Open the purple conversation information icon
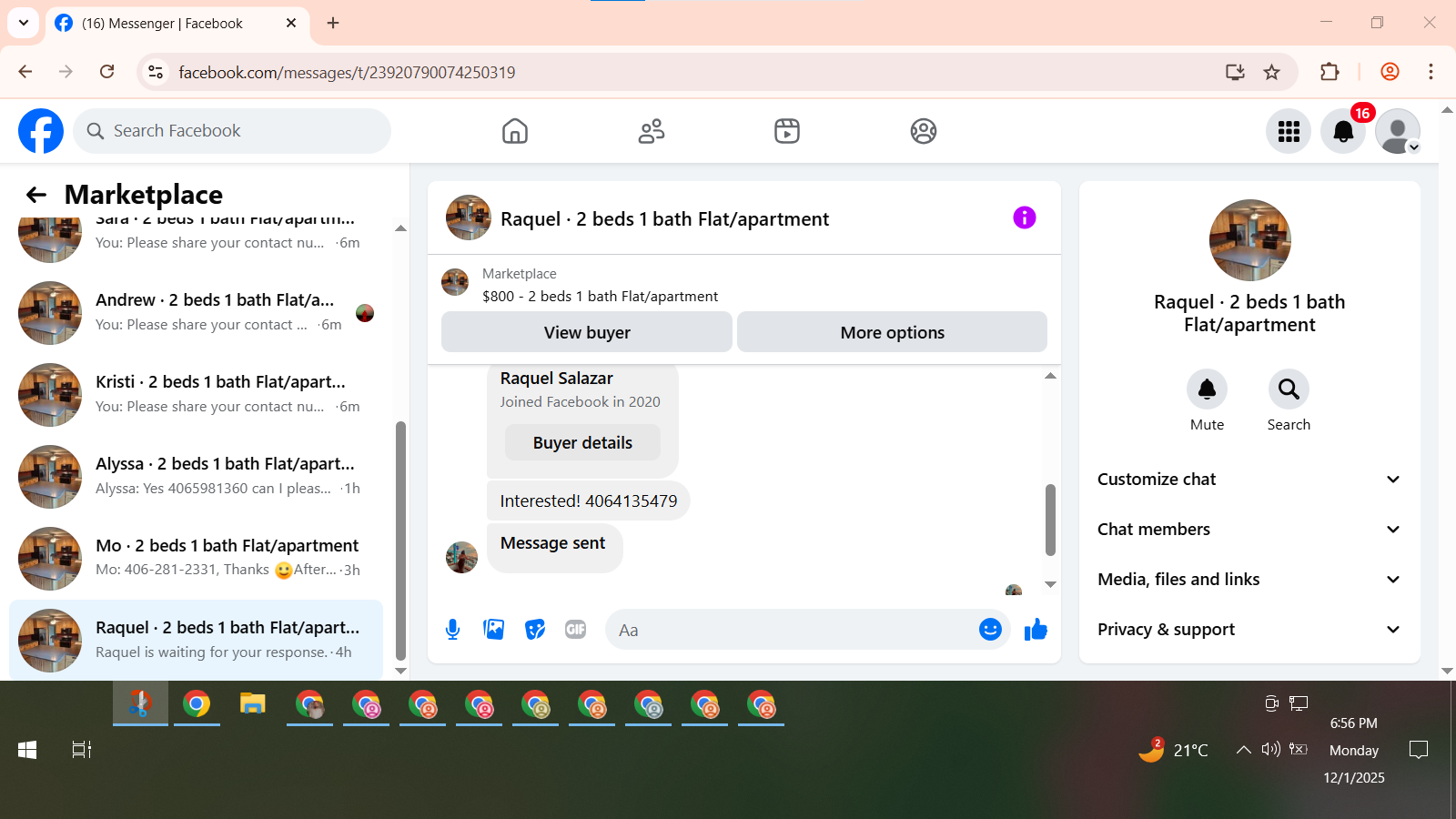The height and width of the screenshot is (819, 1456). tap(1025, 217)
